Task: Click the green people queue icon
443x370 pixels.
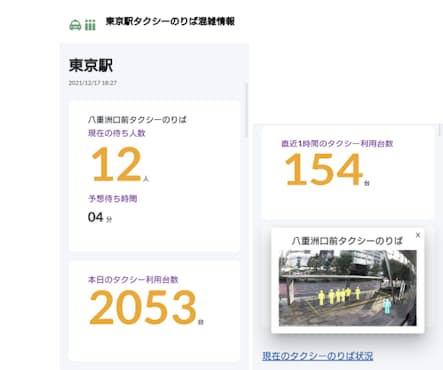Action: tap(90, 25)
